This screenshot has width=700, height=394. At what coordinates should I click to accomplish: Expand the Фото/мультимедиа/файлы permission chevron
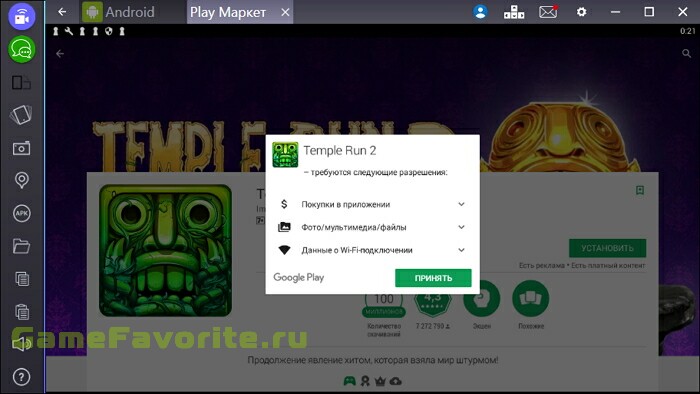tap(461, 227)
